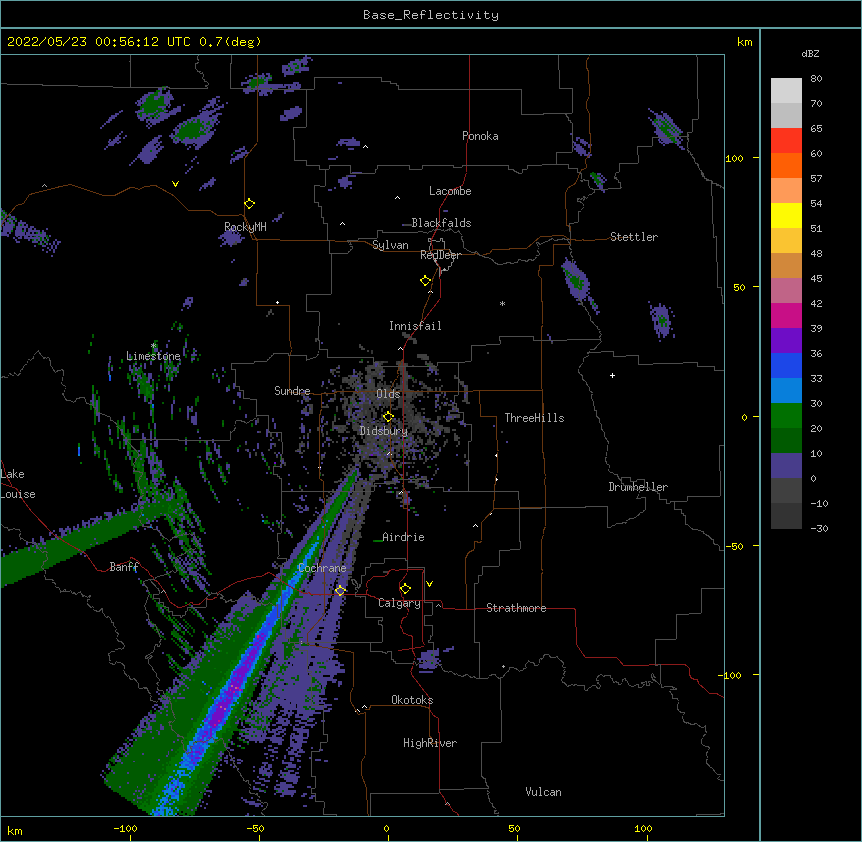The width and height of the screenshot is (862, 842).
Task: Click the HighRiver label
Action: pos(430,743)
